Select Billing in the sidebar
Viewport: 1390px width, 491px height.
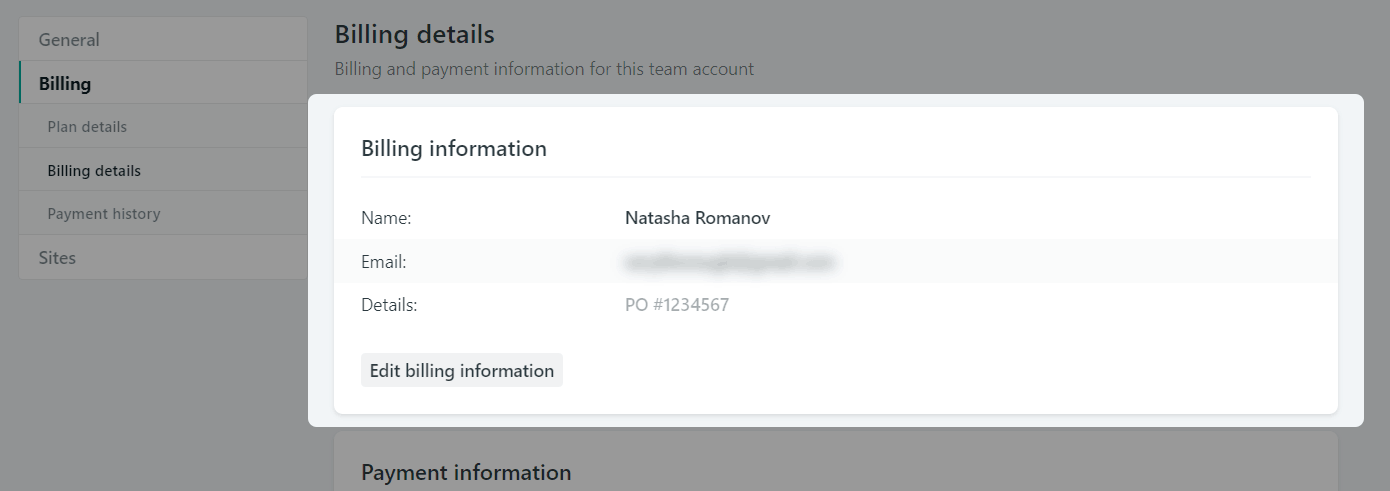pos(65,84)
